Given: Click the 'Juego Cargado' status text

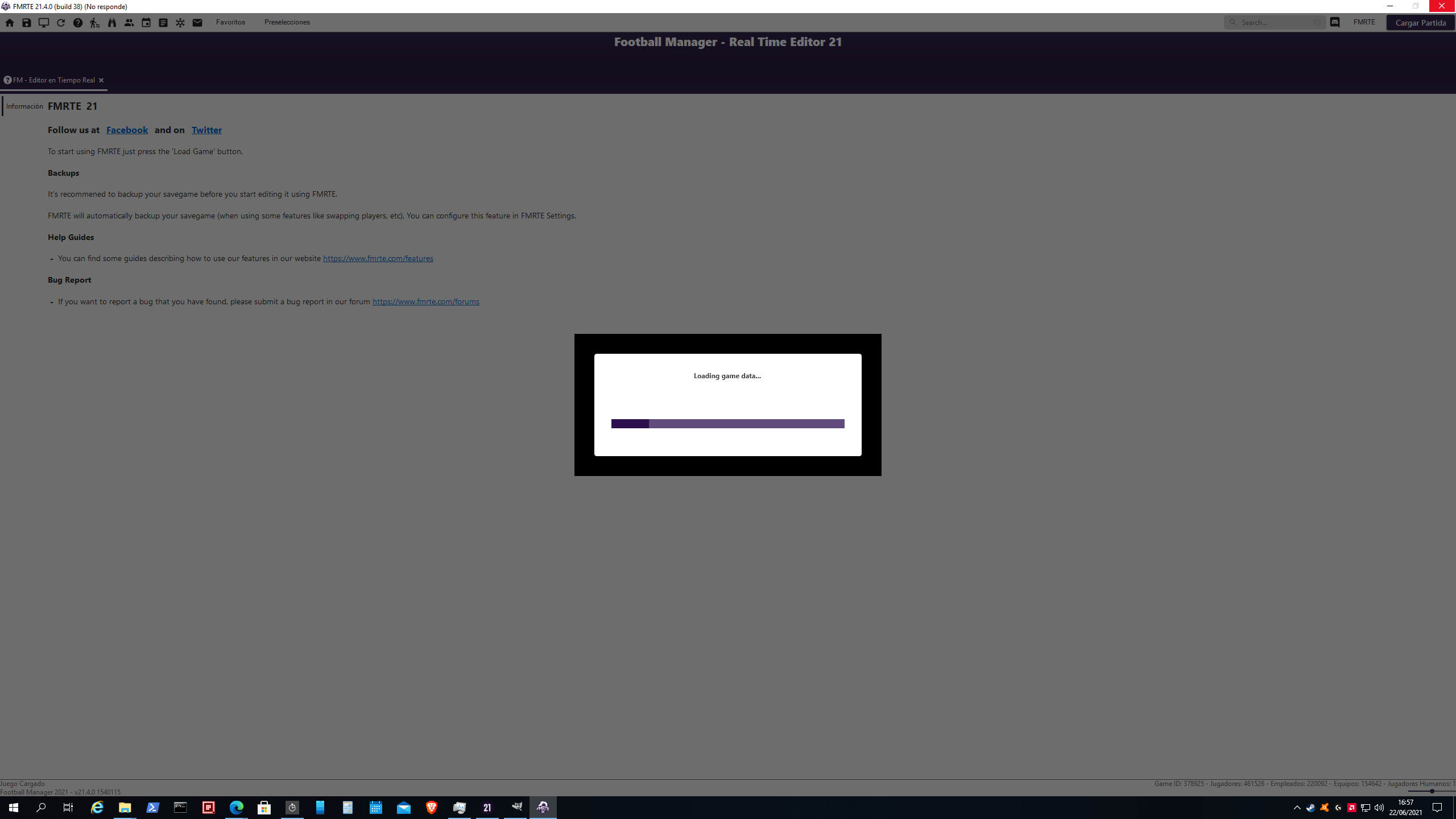Looking at the screenshot, I should tap(22, 784).
